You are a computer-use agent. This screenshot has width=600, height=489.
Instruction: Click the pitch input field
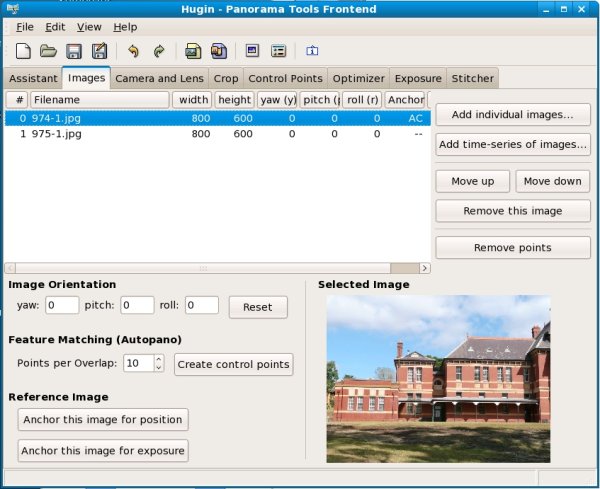137,305
